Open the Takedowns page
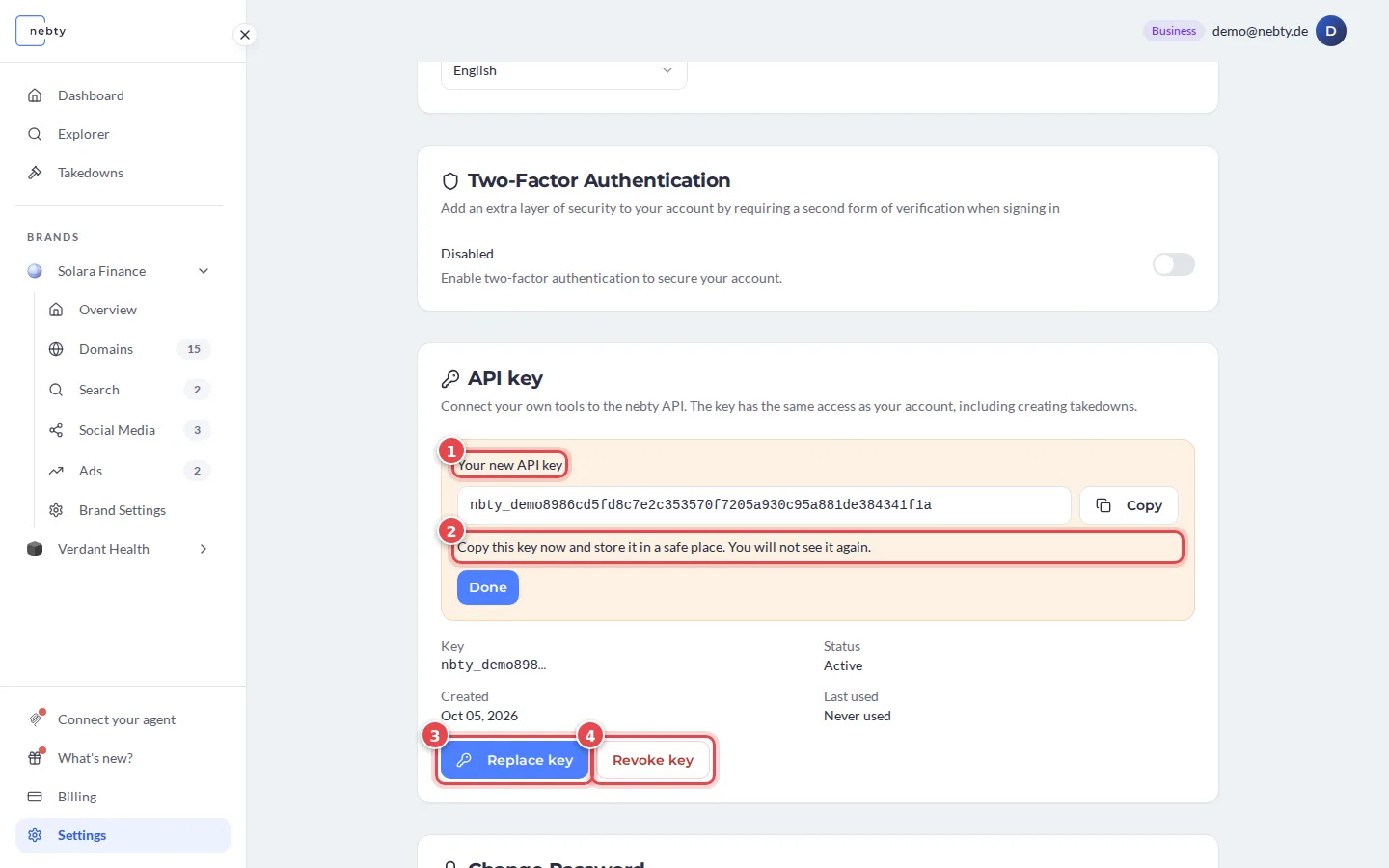 click(123, 173)
